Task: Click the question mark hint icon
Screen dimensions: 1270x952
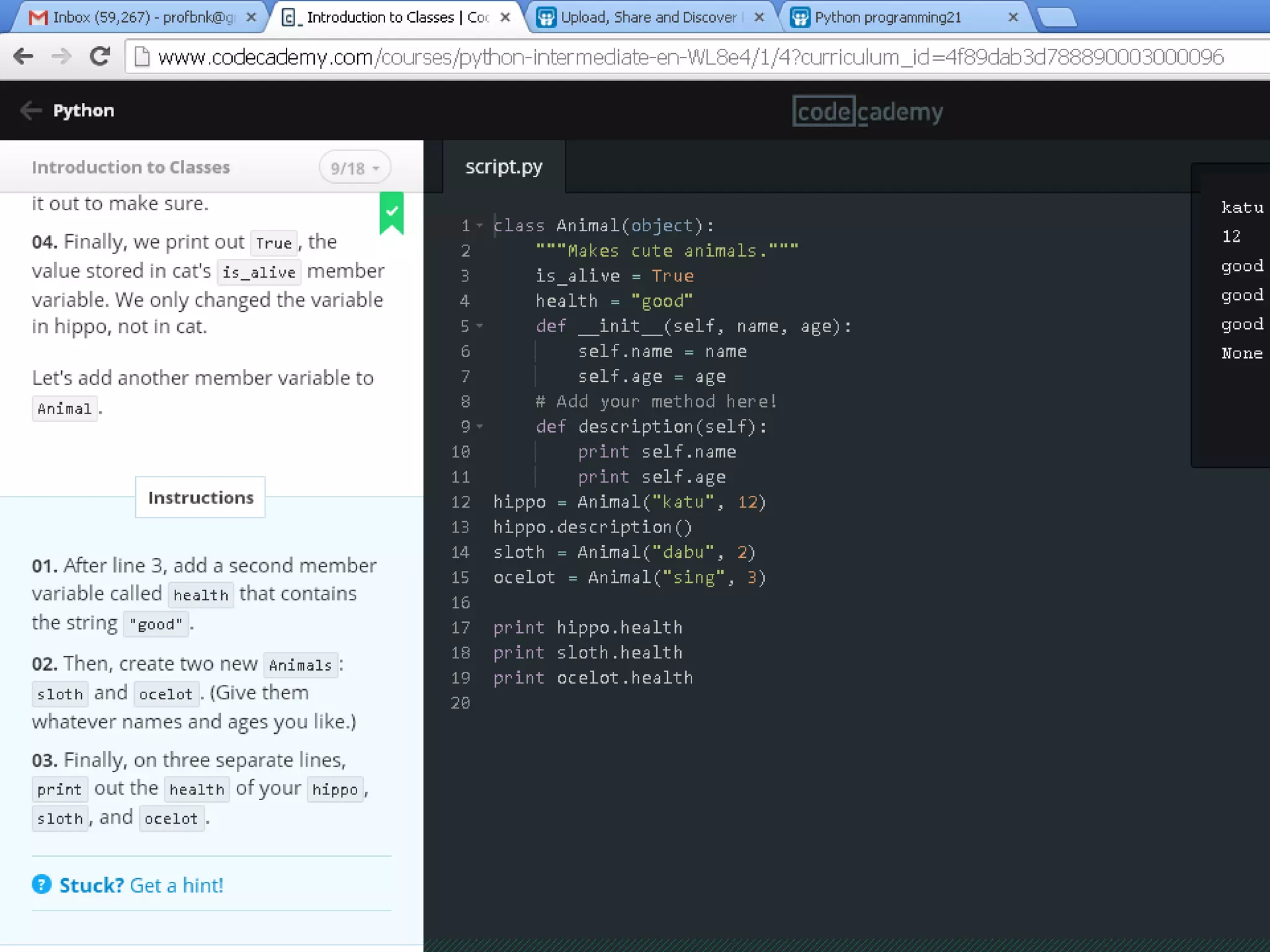Action: coord(42,884)
